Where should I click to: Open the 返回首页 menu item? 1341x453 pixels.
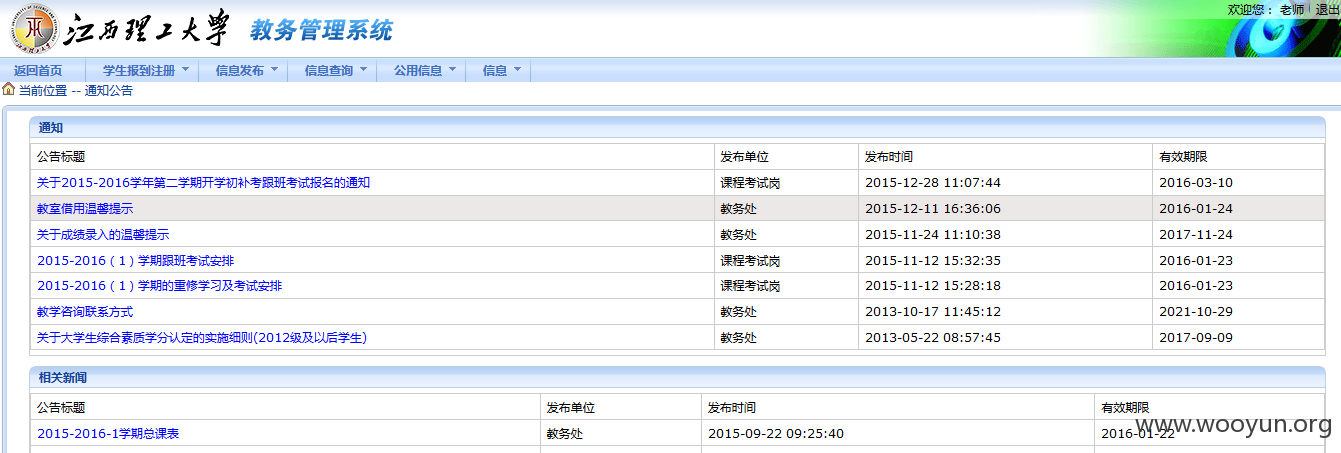[38, 71]
